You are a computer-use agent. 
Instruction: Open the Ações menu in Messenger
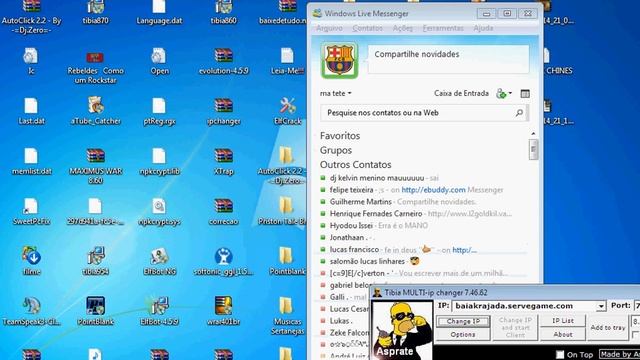402,28
